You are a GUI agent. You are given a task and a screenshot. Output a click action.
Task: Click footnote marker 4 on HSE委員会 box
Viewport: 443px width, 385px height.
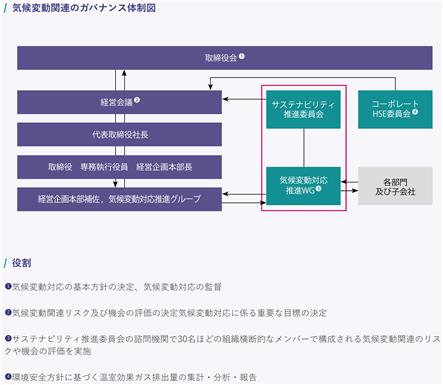415,112
